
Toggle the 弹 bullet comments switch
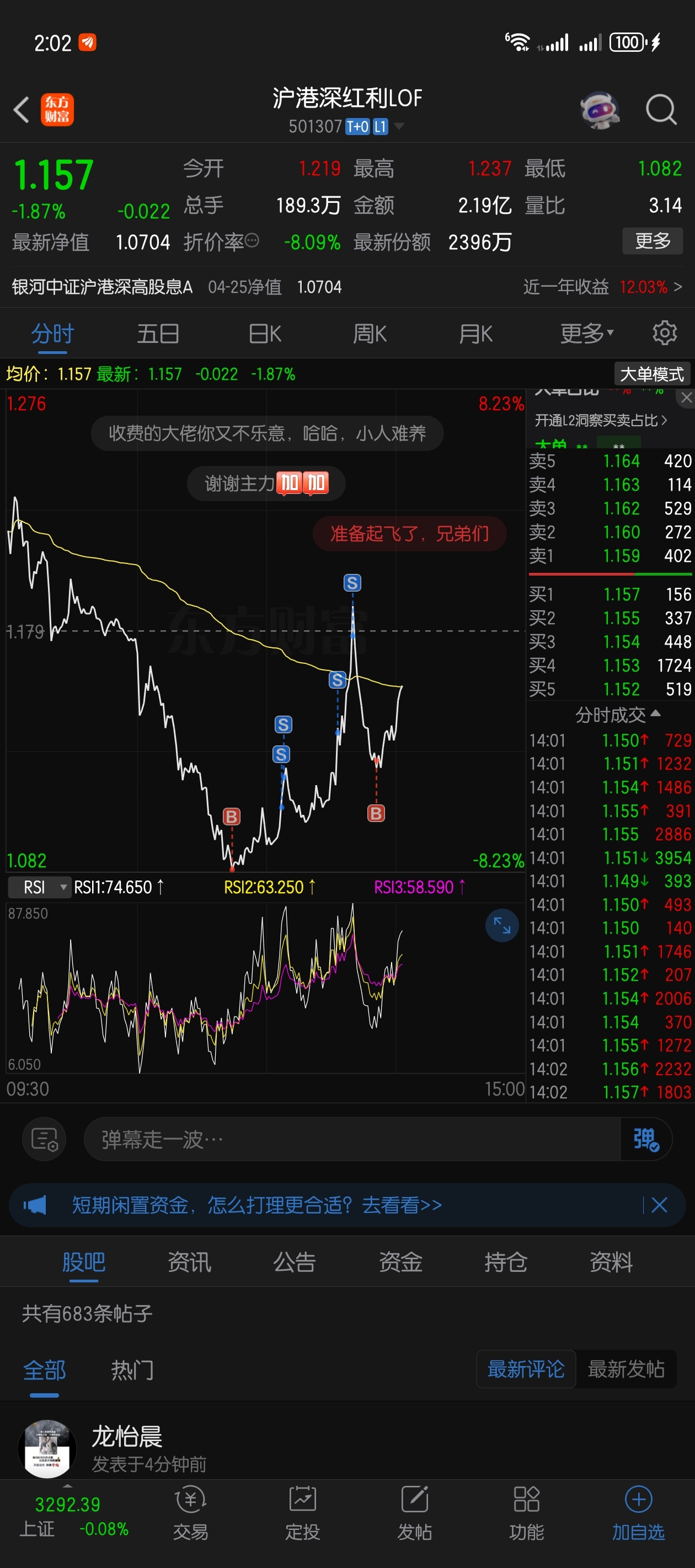646,1139
